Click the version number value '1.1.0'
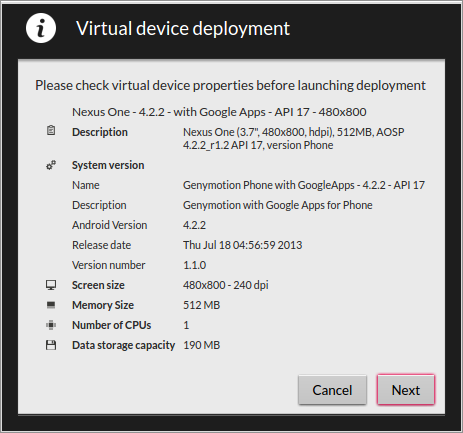This screenshot has height=433, width=463. [194, 265]
